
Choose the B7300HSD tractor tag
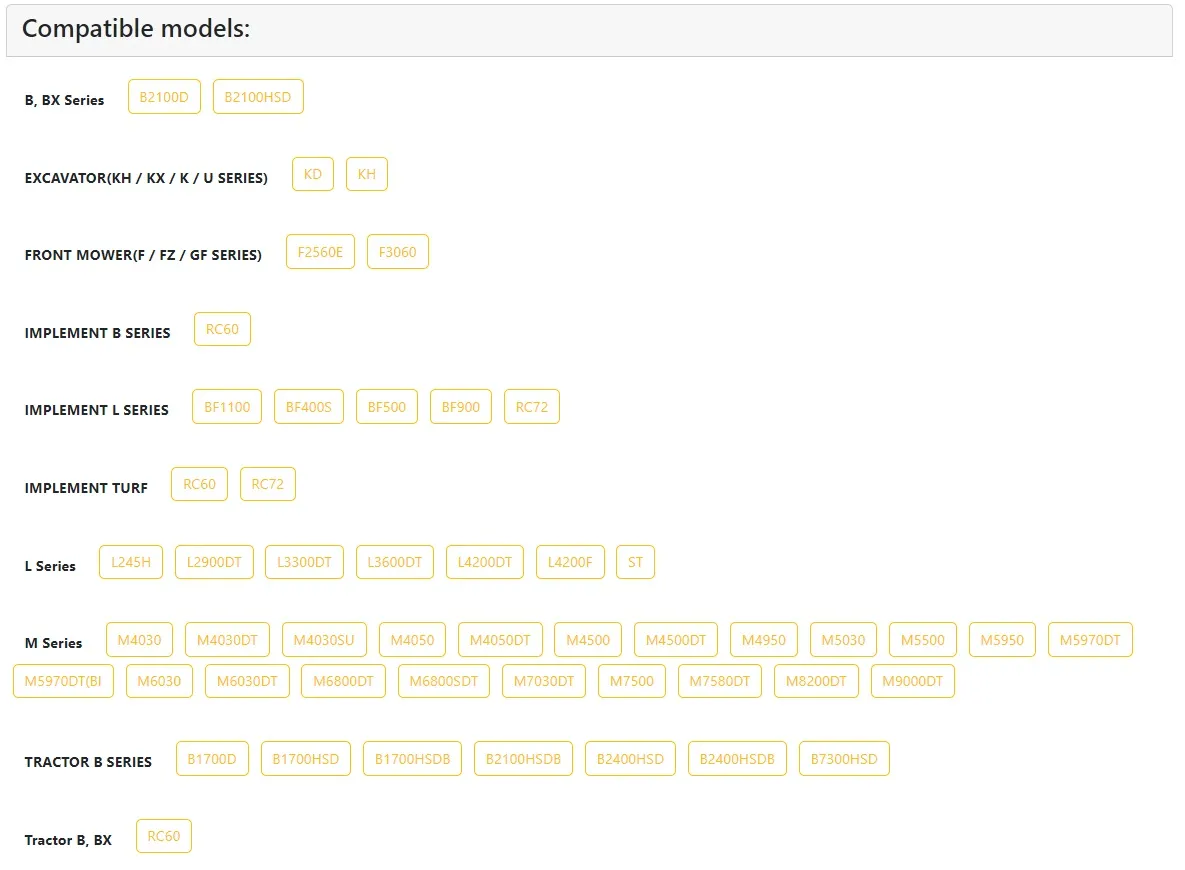tap(844, 758)
